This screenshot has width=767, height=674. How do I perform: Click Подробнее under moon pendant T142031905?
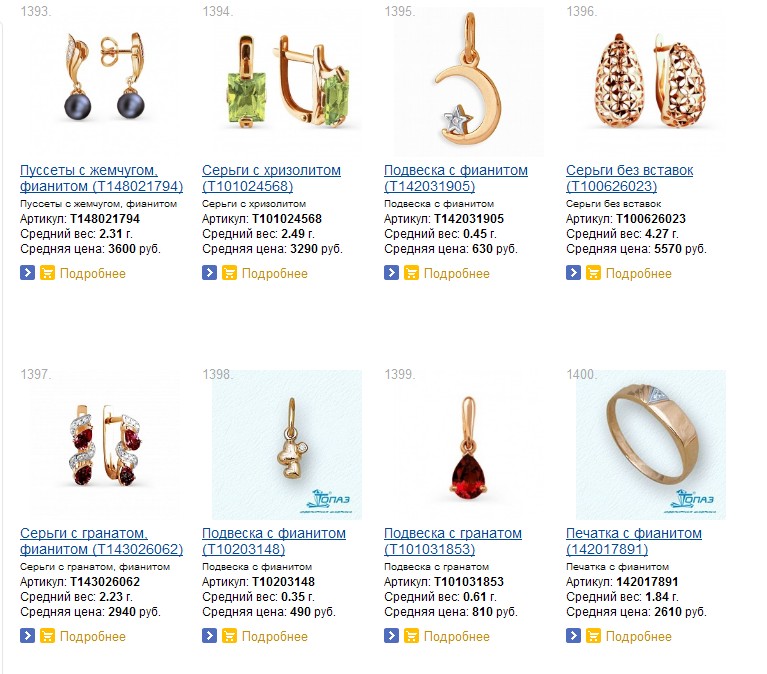(x=456, y=273)
